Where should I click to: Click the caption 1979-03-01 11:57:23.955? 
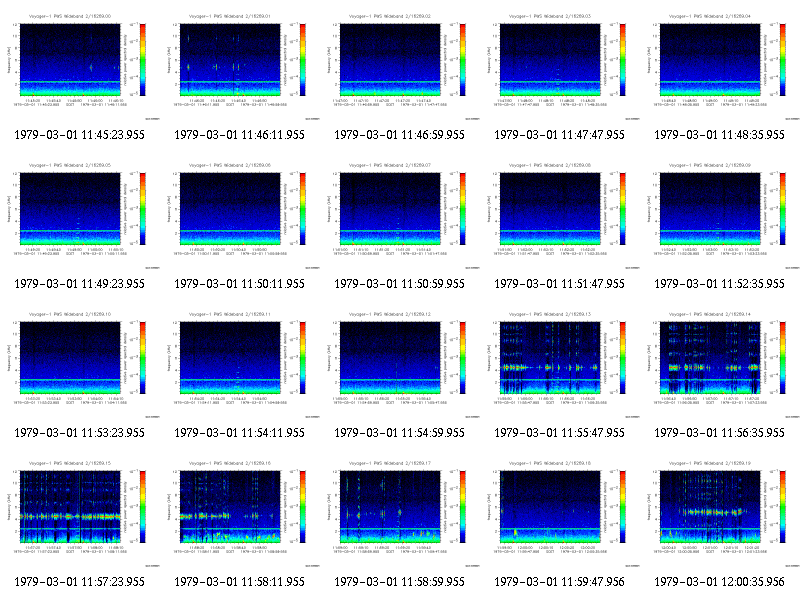pos(80,582)
